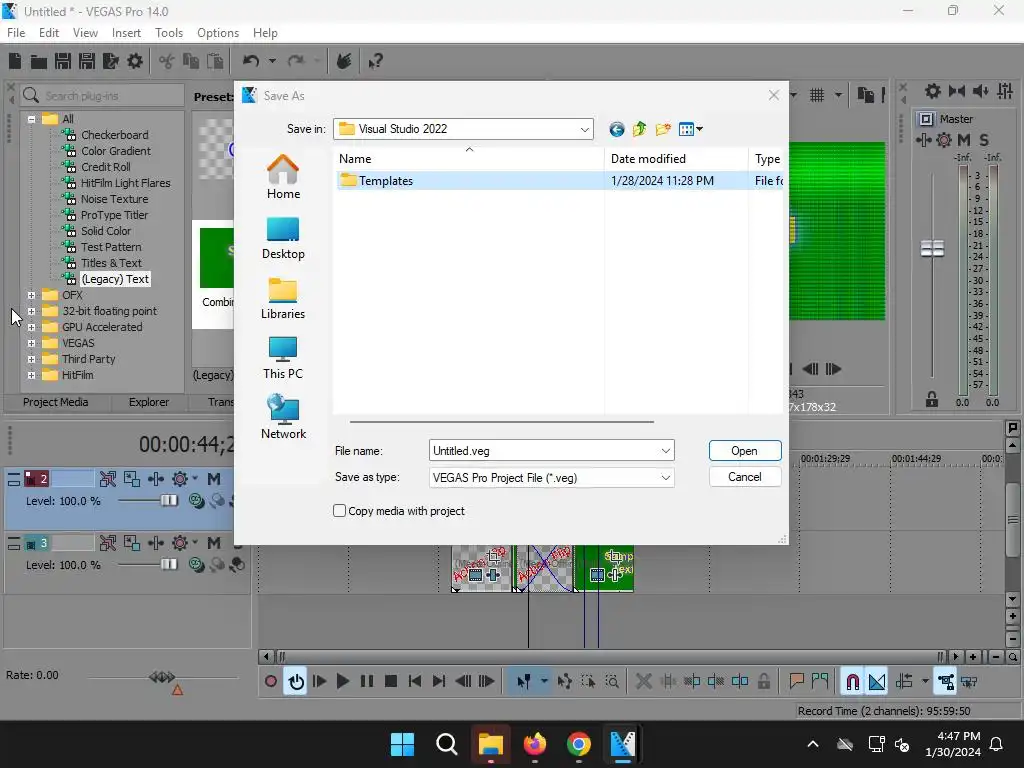Image resolution: width=1024 pixels, height=768 pixels.
Task: Click the Project Properties gear icon in toolbar
Action: click(135, 61)
